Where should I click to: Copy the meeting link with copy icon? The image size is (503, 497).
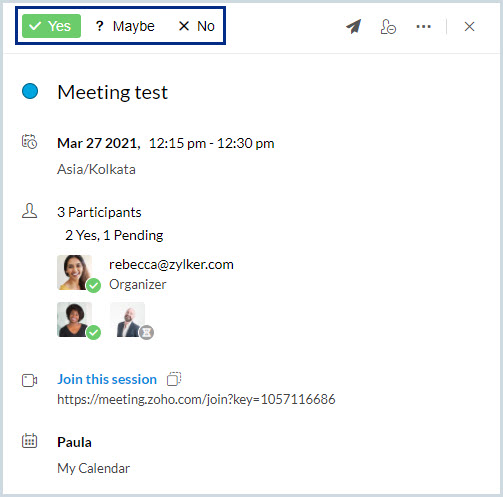[174, 379]
